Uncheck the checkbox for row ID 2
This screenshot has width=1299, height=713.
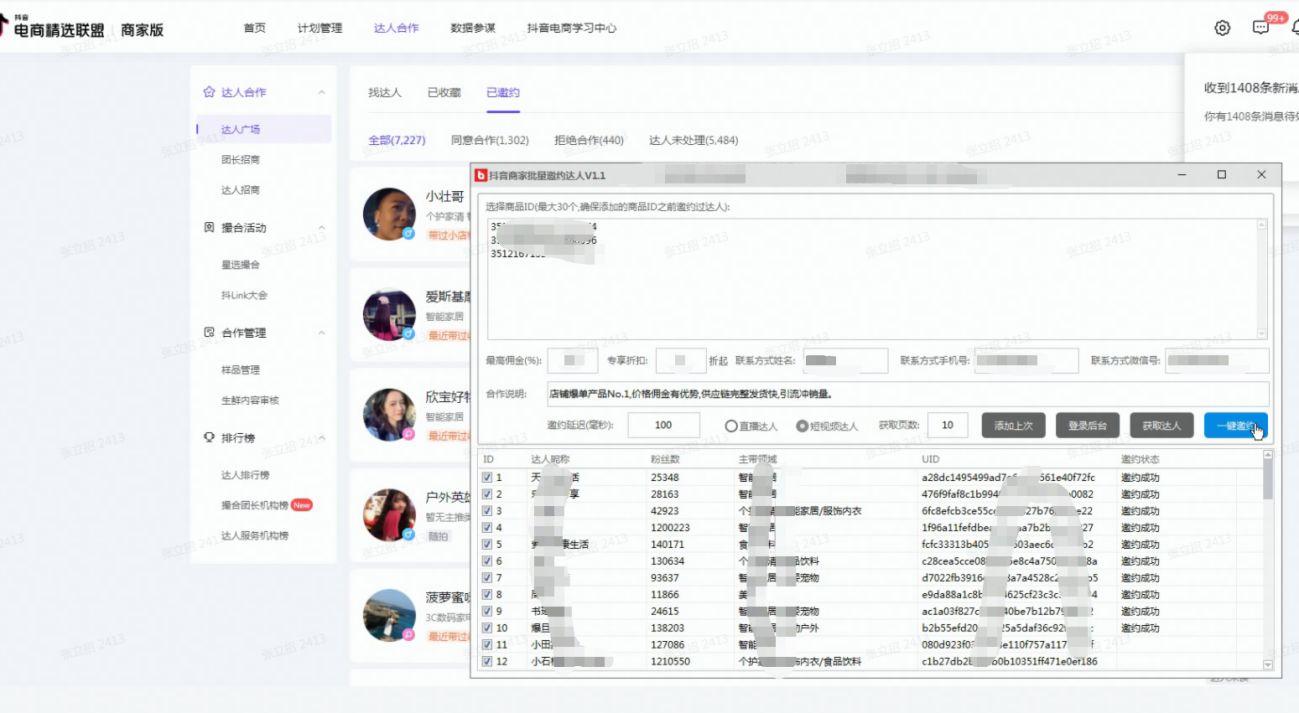487,494
